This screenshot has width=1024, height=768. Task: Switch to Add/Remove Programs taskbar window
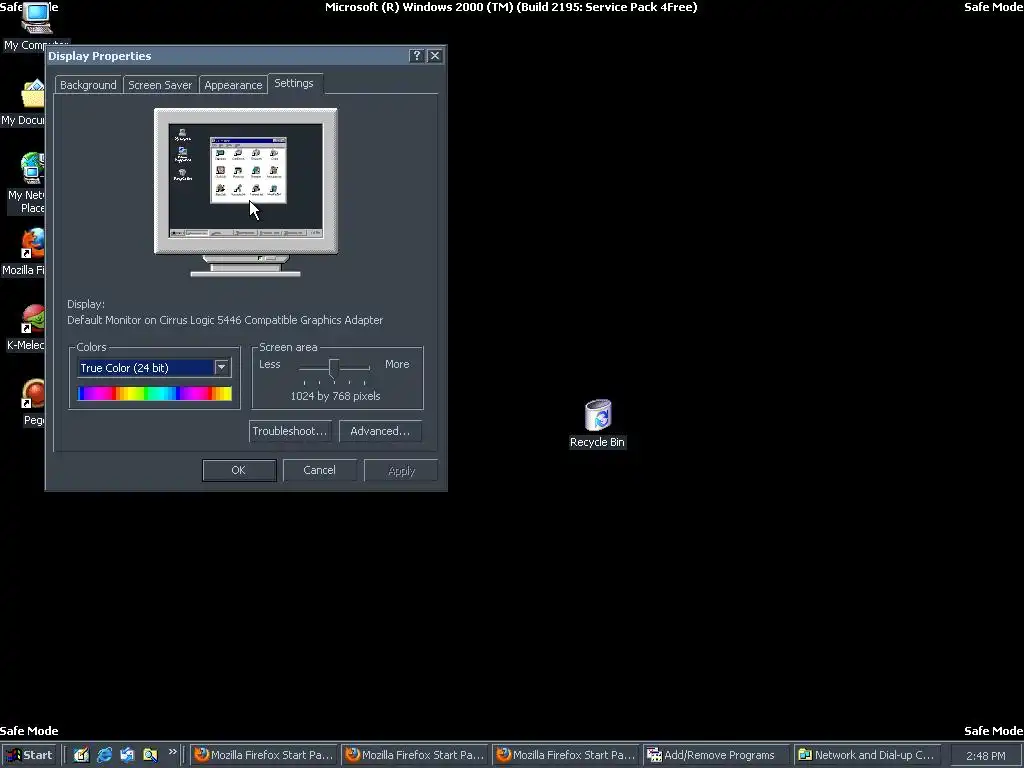[716, 755]
